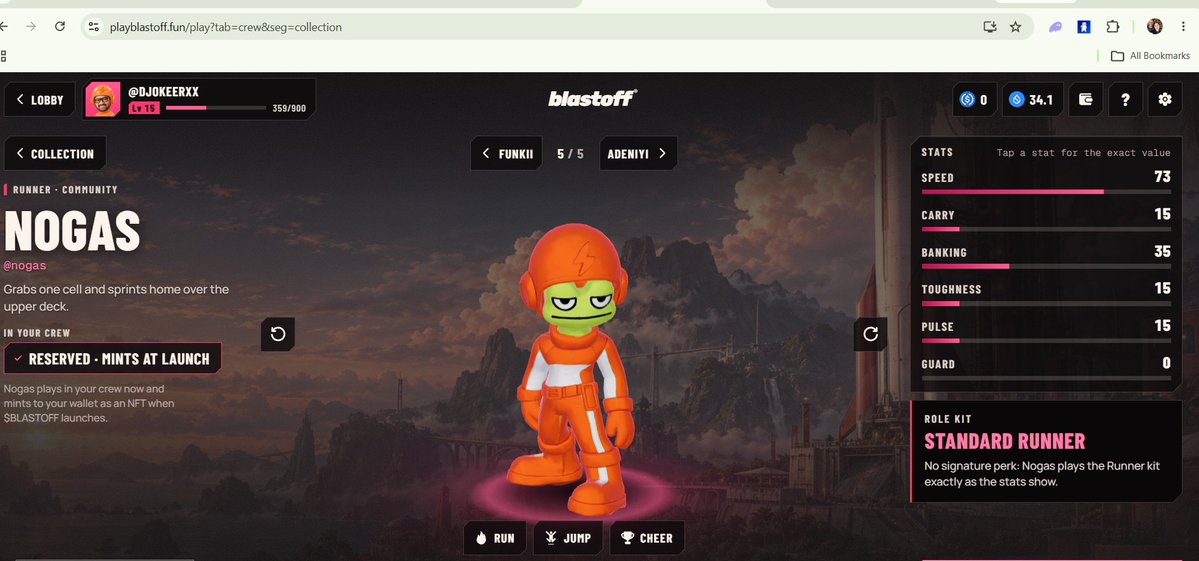
Task: Open the Chrome profile avatar
Action: 1154,27
